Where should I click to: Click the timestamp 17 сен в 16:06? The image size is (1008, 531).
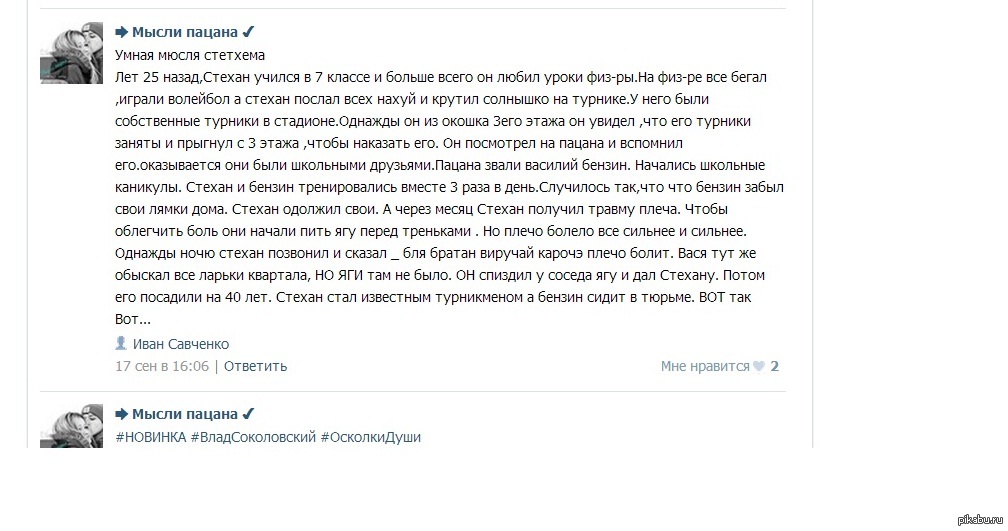coord(162,366)
